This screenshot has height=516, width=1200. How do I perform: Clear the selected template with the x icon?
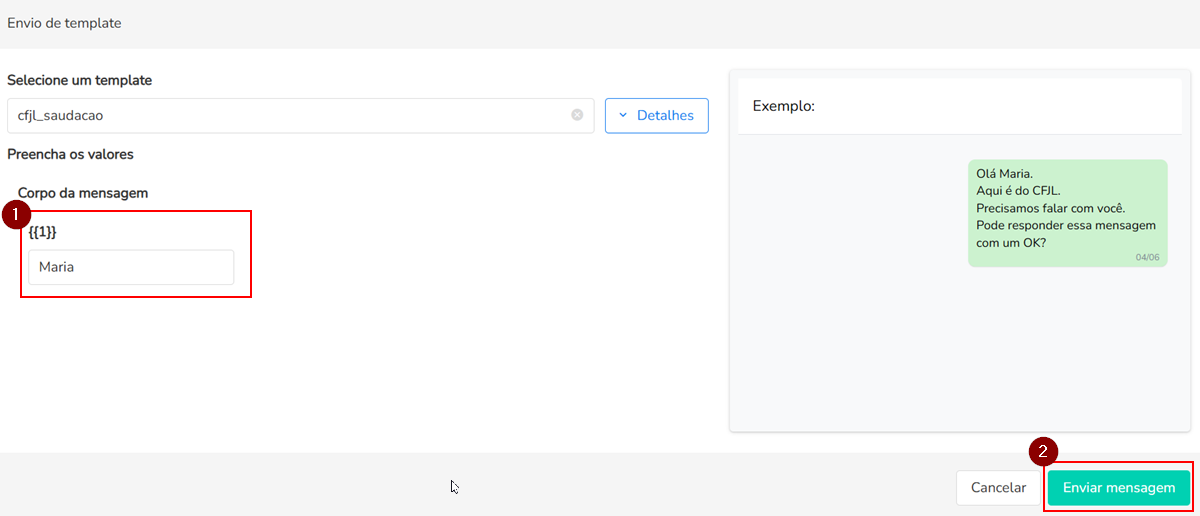pyautogui.click(x=577, y=115)
